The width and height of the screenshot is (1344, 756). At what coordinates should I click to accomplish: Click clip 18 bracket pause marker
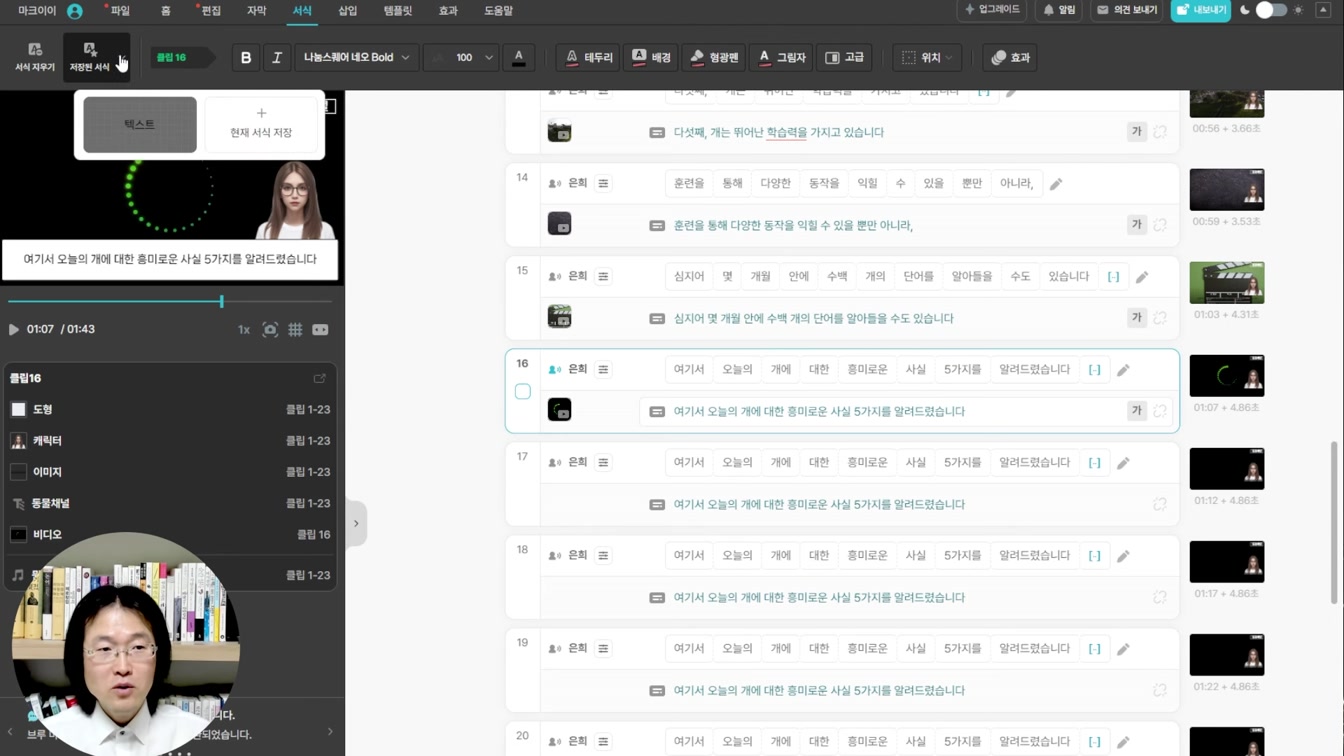click(1095, 556)
